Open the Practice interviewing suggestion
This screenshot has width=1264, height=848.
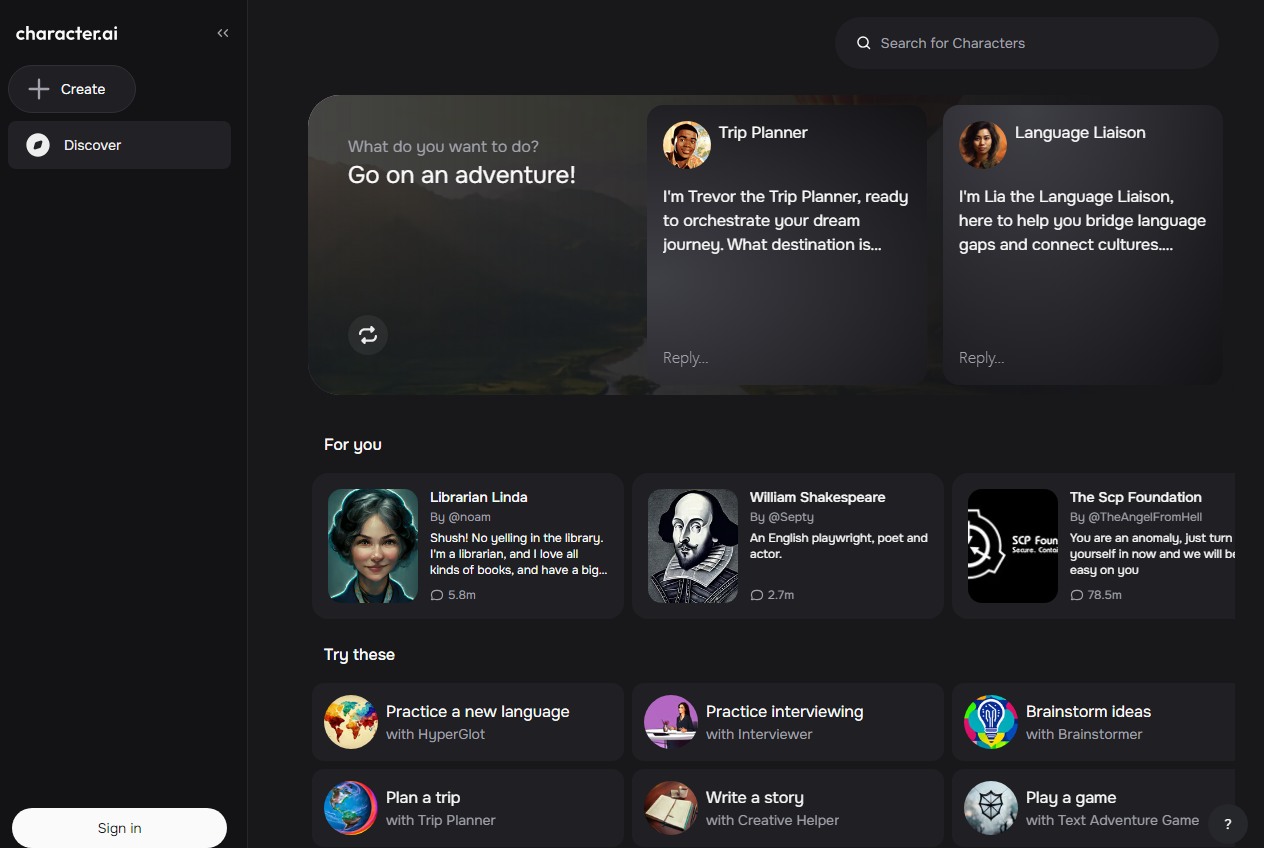[x=788, y=722]
